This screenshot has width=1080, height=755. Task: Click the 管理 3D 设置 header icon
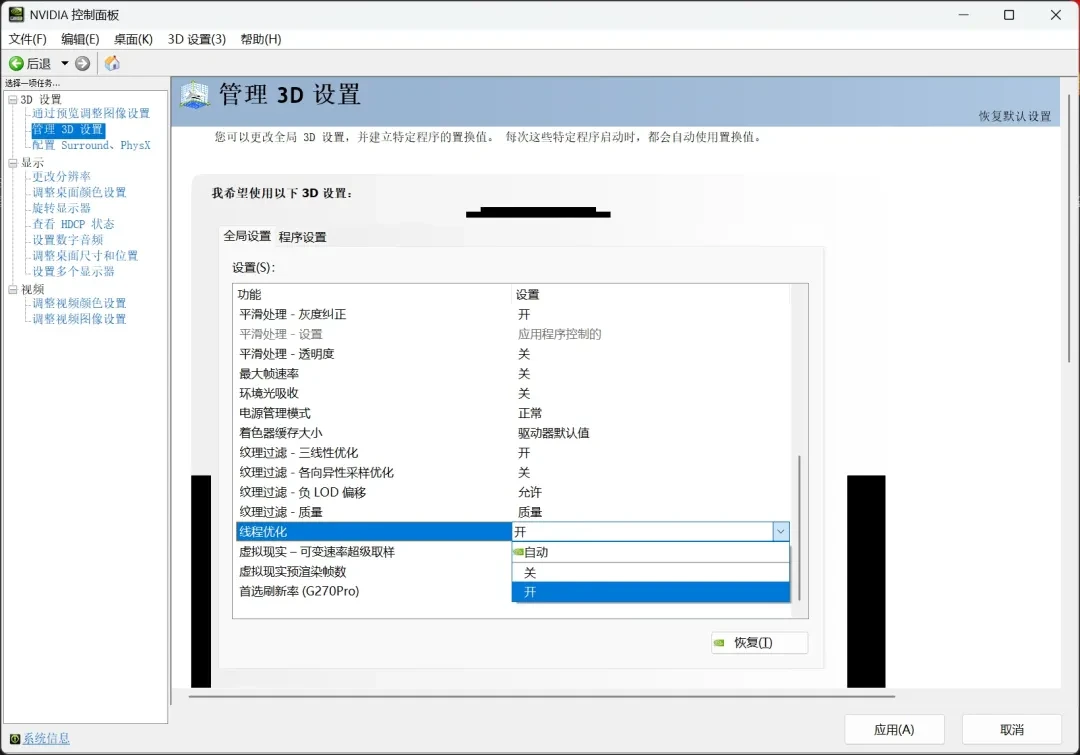[195, 94]
